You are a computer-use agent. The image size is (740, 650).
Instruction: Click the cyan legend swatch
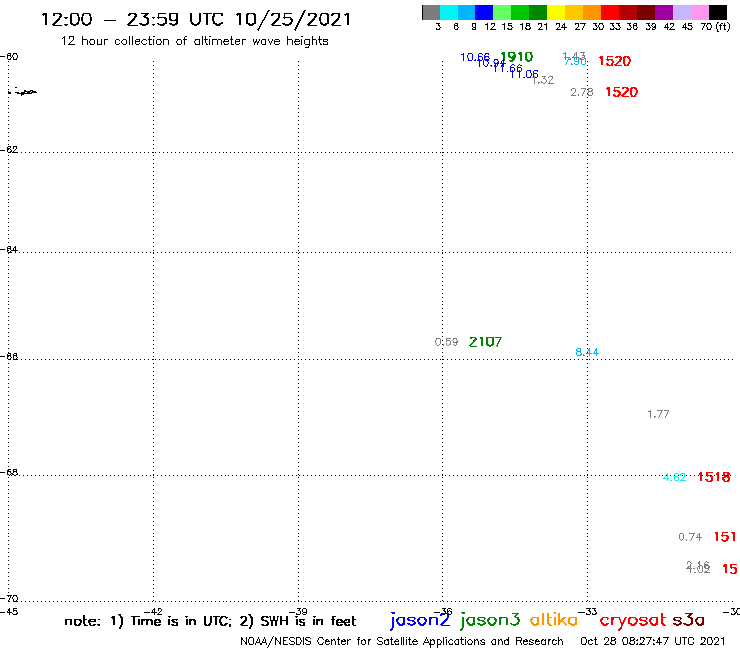pyautogui.click(x=448, y=12)
